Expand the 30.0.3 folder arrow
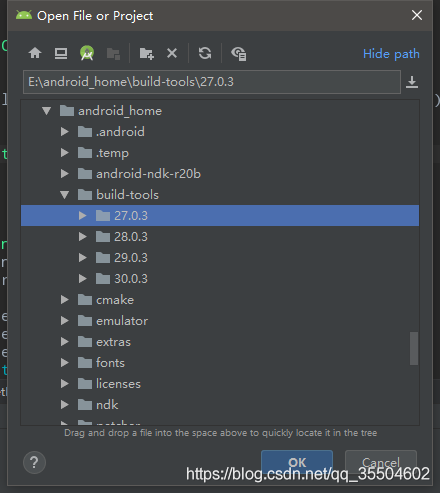 [x=83, y=279]
